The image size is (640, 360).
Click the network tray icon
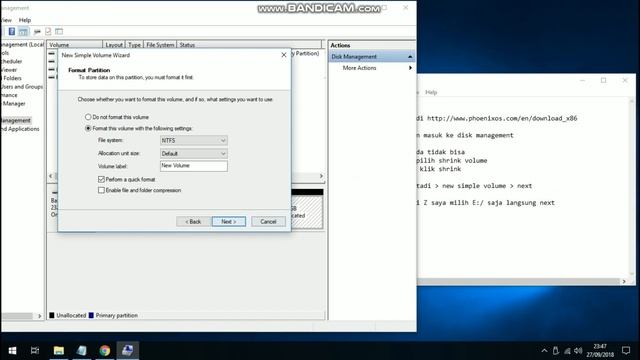(x=567, y=351)
